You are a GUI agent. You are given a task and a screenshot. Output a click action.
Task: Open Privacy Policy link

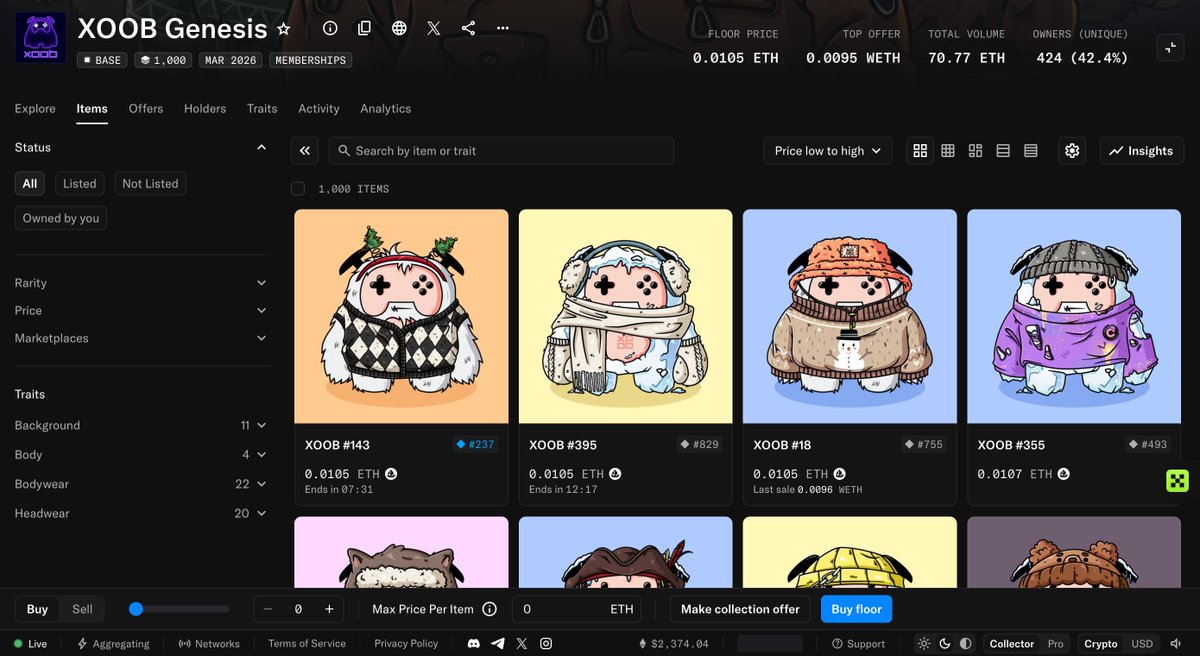point(406,644)
